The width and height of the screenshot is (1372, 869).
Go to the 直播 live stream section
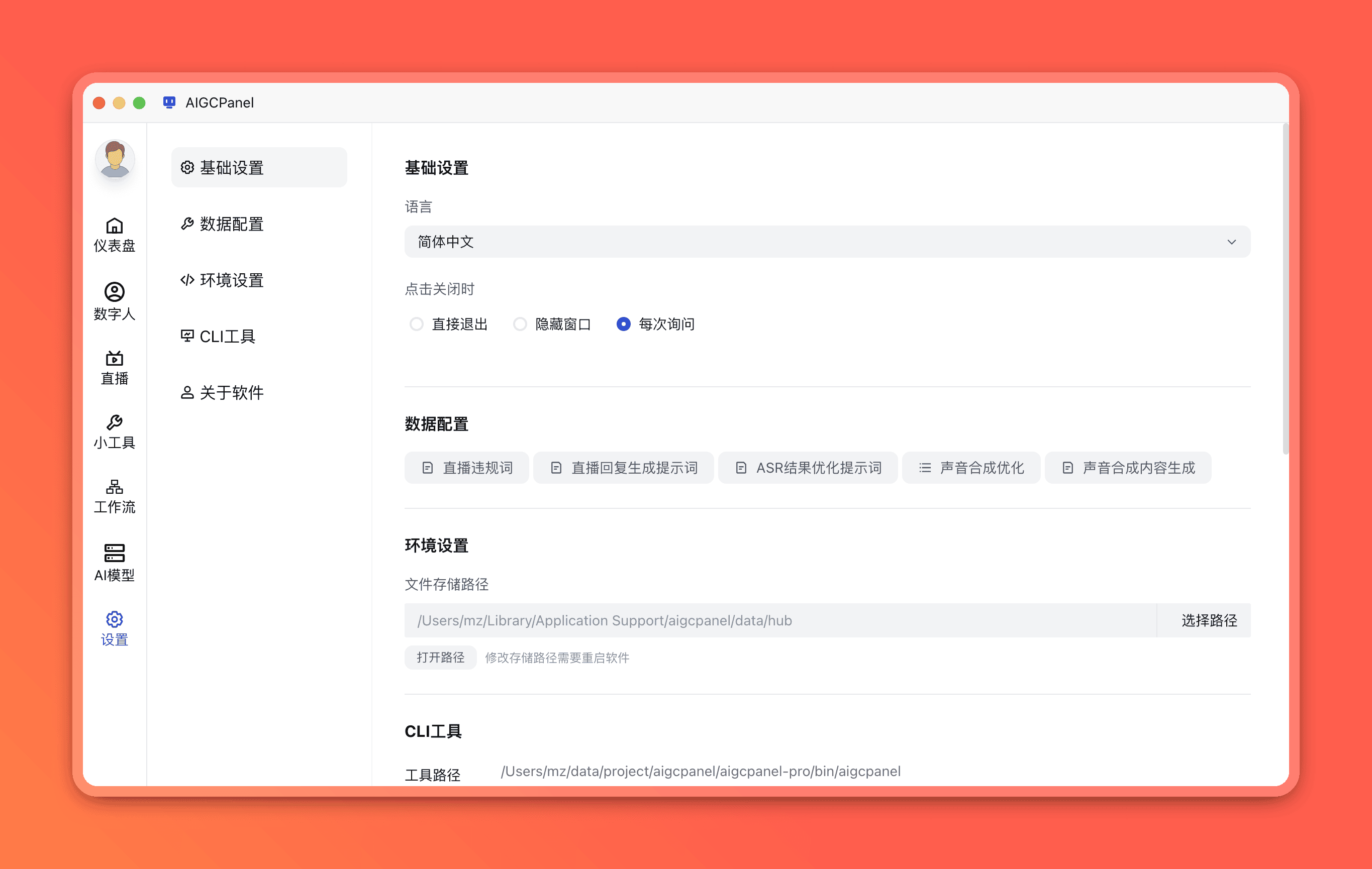click(115, 368)
